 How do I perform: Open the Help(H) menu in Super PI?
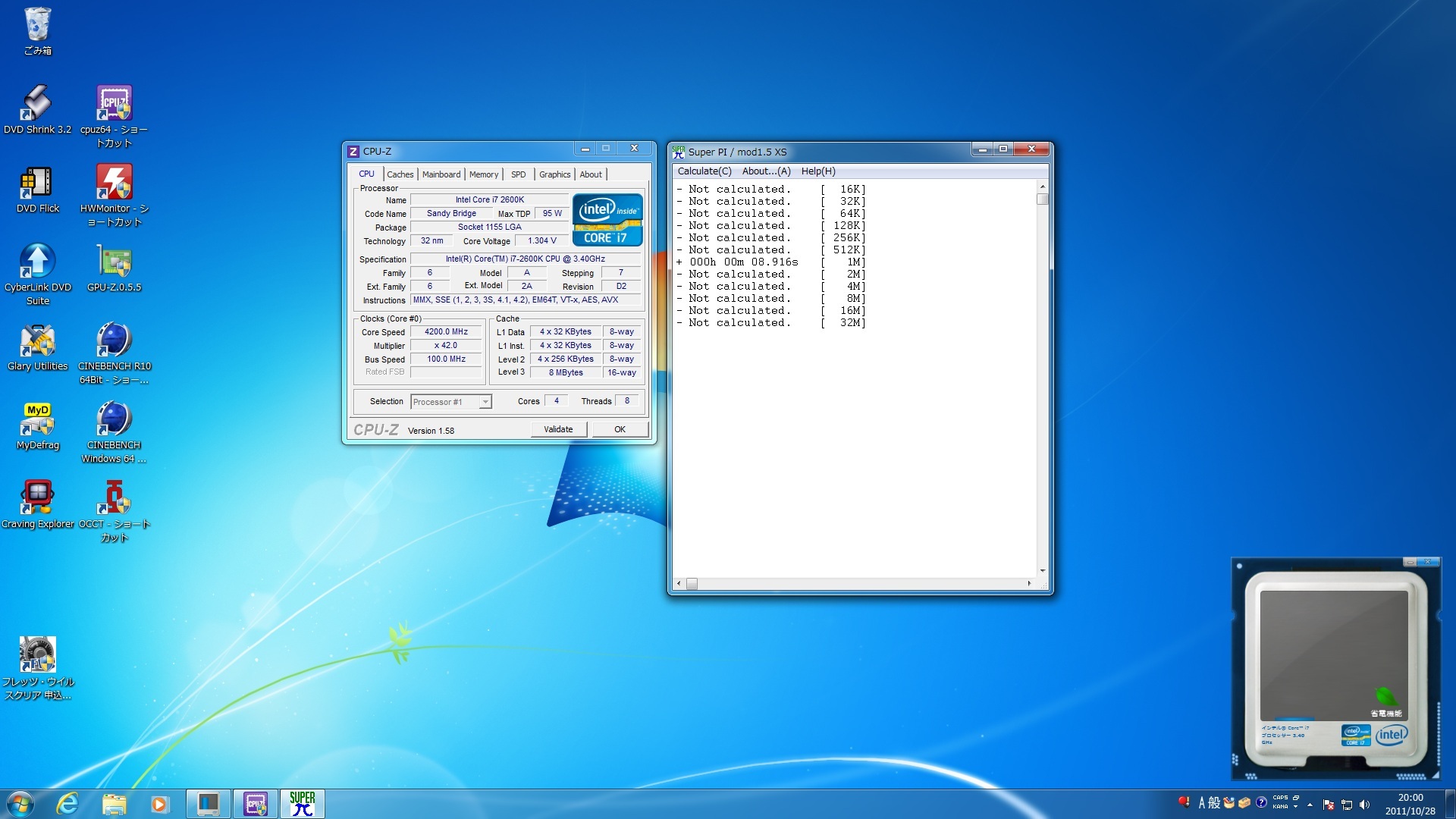[817, 171]
